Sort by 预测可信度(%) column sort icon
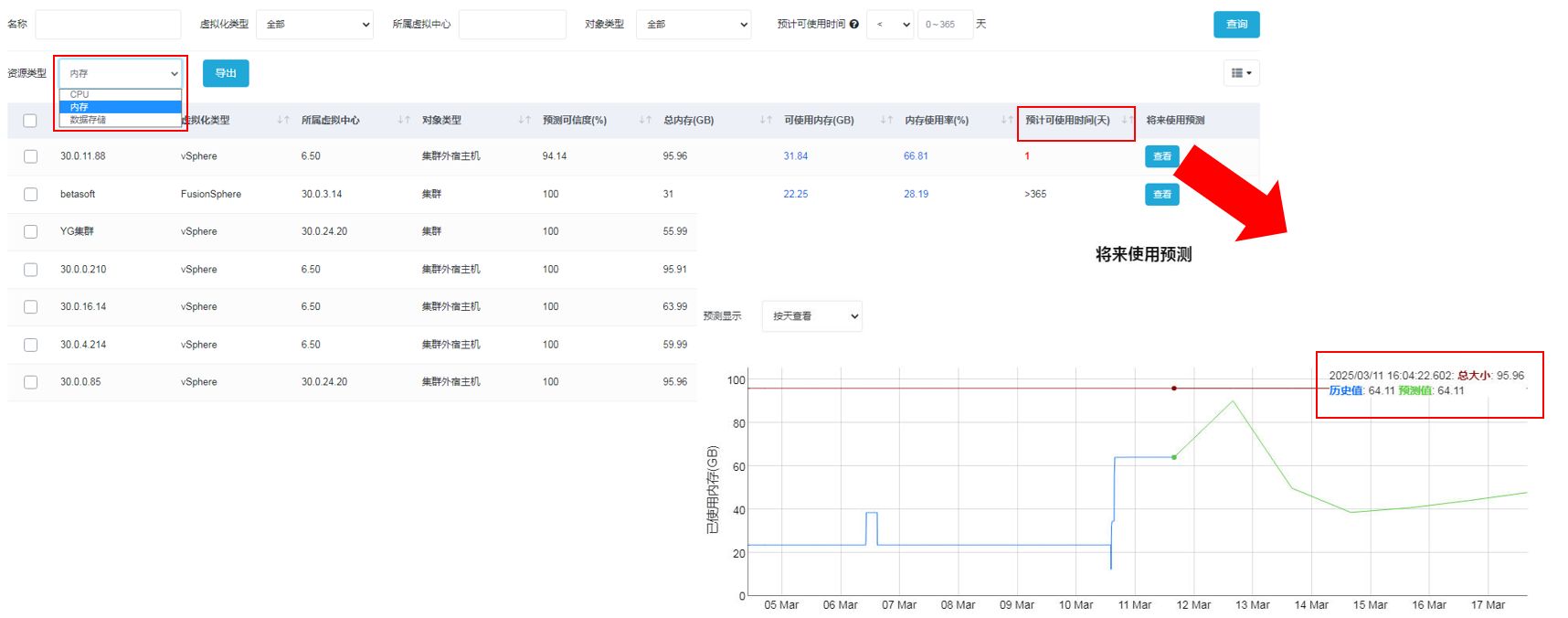 (645, 121)
